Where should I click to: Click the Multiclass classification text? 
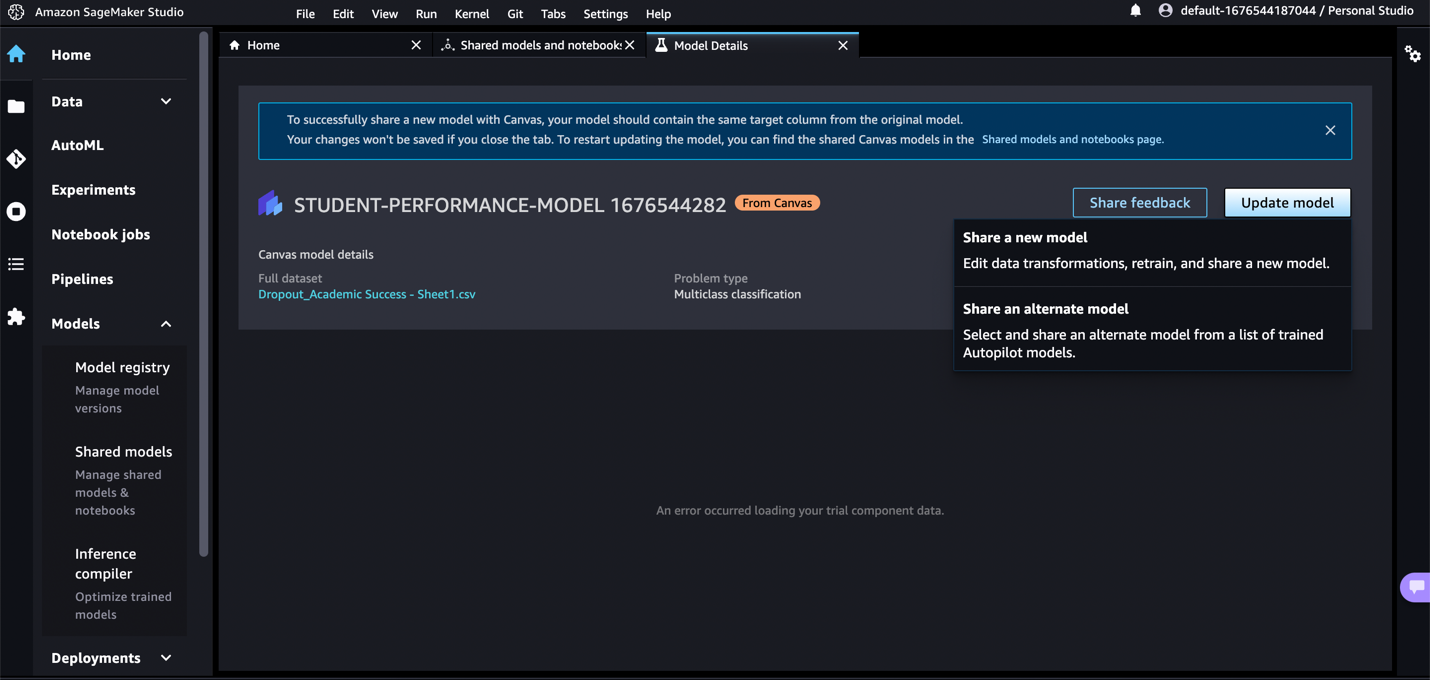[737, 294]
